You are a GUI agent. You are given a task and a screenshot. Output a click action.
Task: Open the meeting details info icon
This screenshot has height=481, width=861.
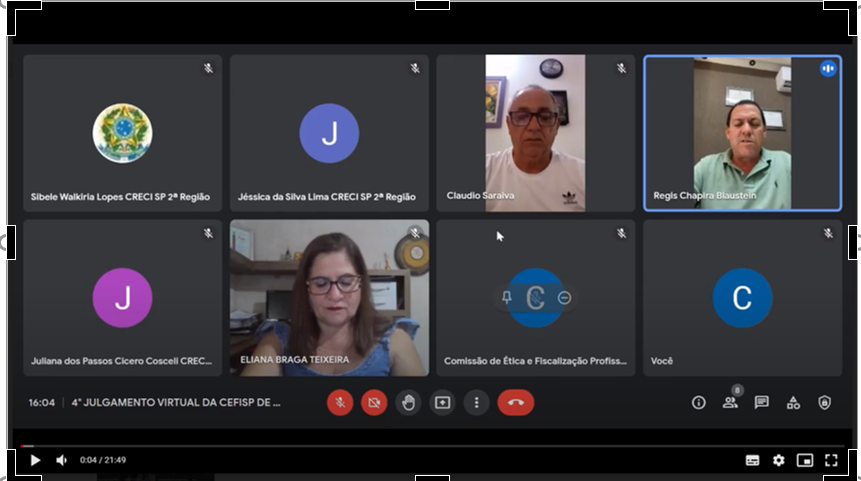[699, 402]
